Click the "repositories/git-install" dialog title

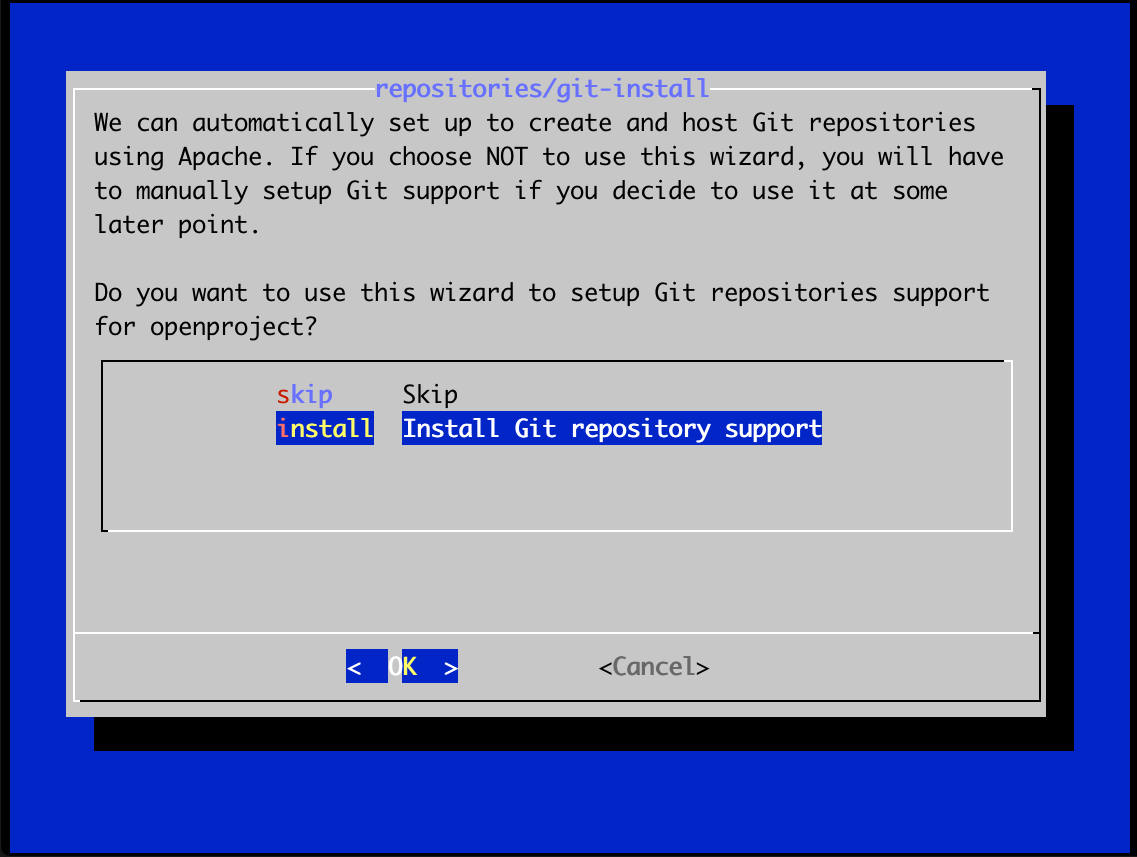(x=542, y=88)
